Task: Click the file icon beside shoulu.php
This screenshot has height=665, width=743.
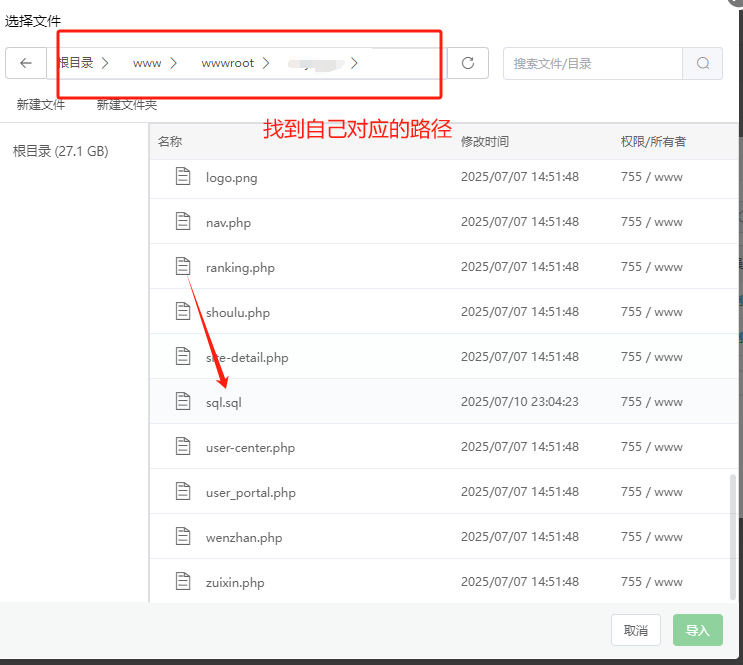Action: (183, 311)
